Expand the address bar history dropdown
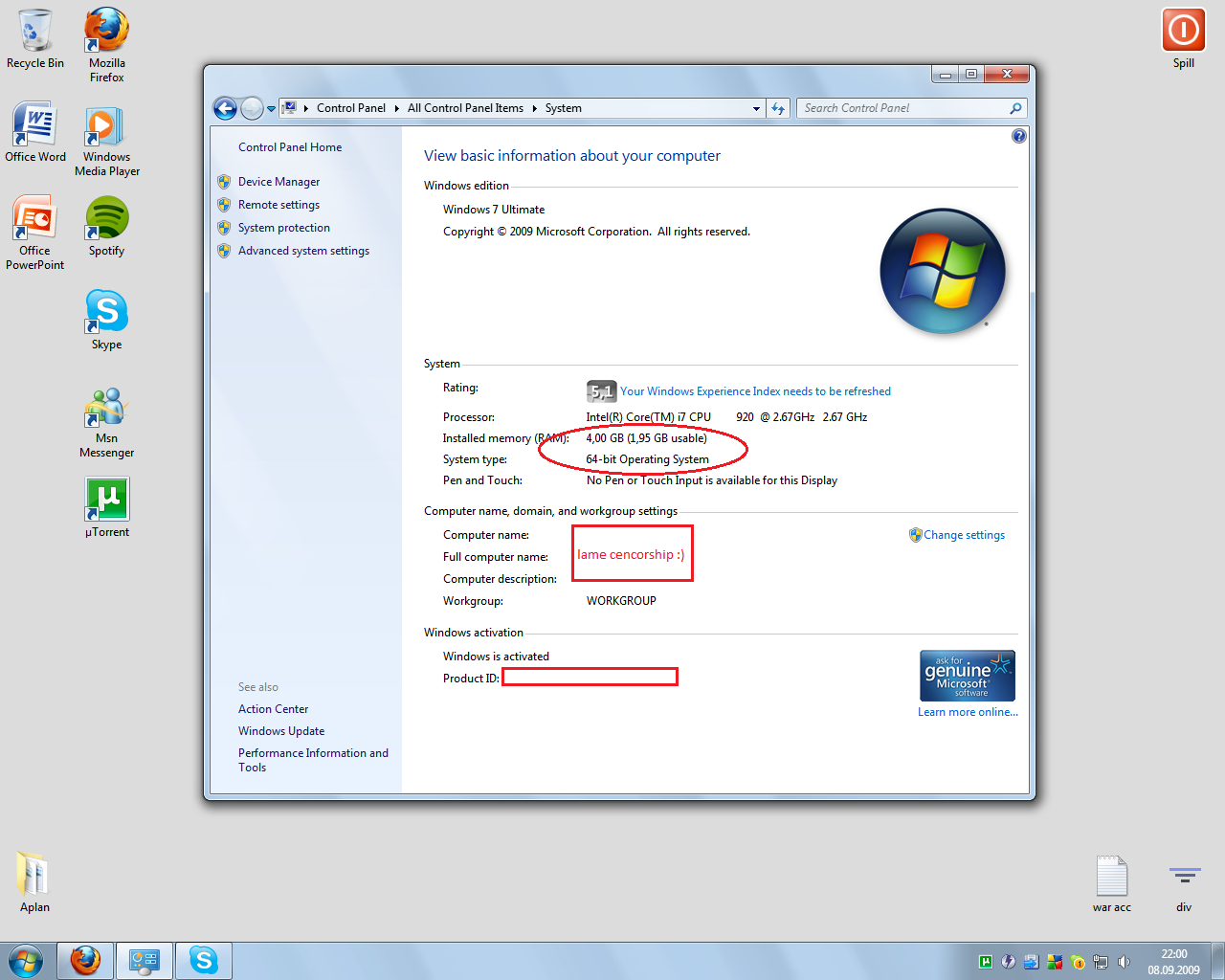The height and width of the screenshot is (980, 1225). (x=756, y=108)
